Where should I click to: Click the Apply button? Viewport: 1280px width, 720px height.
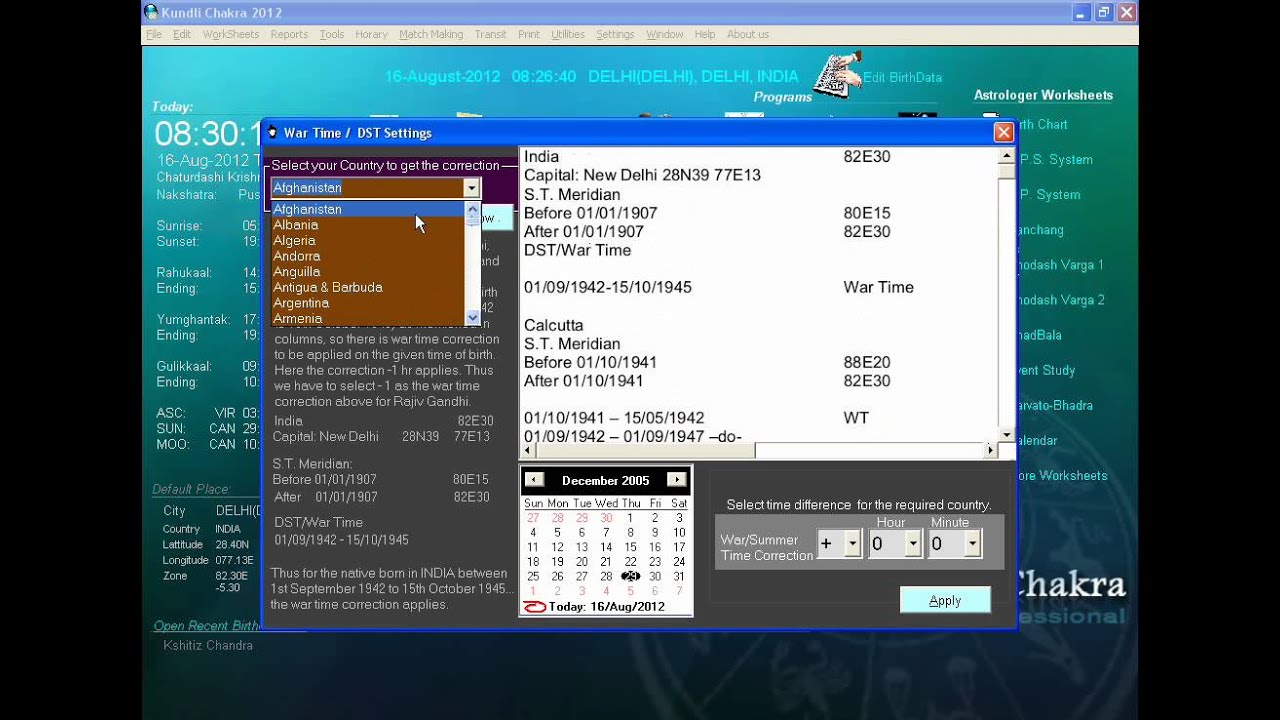click(945, 600)
